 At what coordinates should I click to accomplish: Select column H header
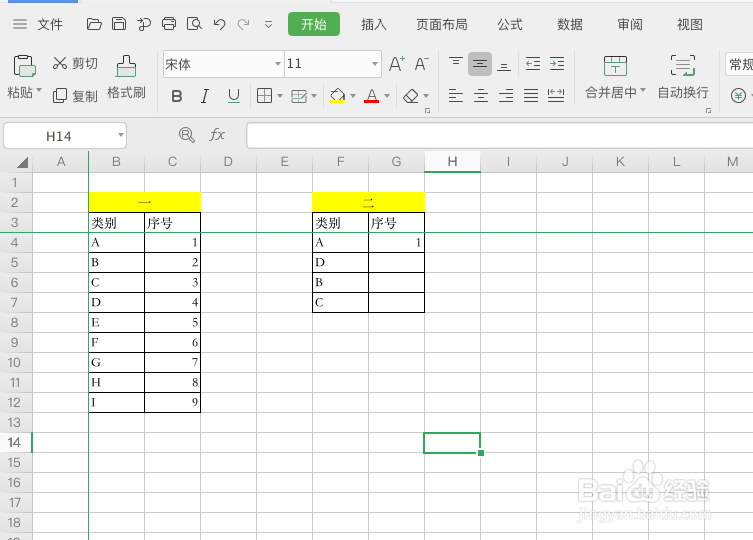coord(452,162)
